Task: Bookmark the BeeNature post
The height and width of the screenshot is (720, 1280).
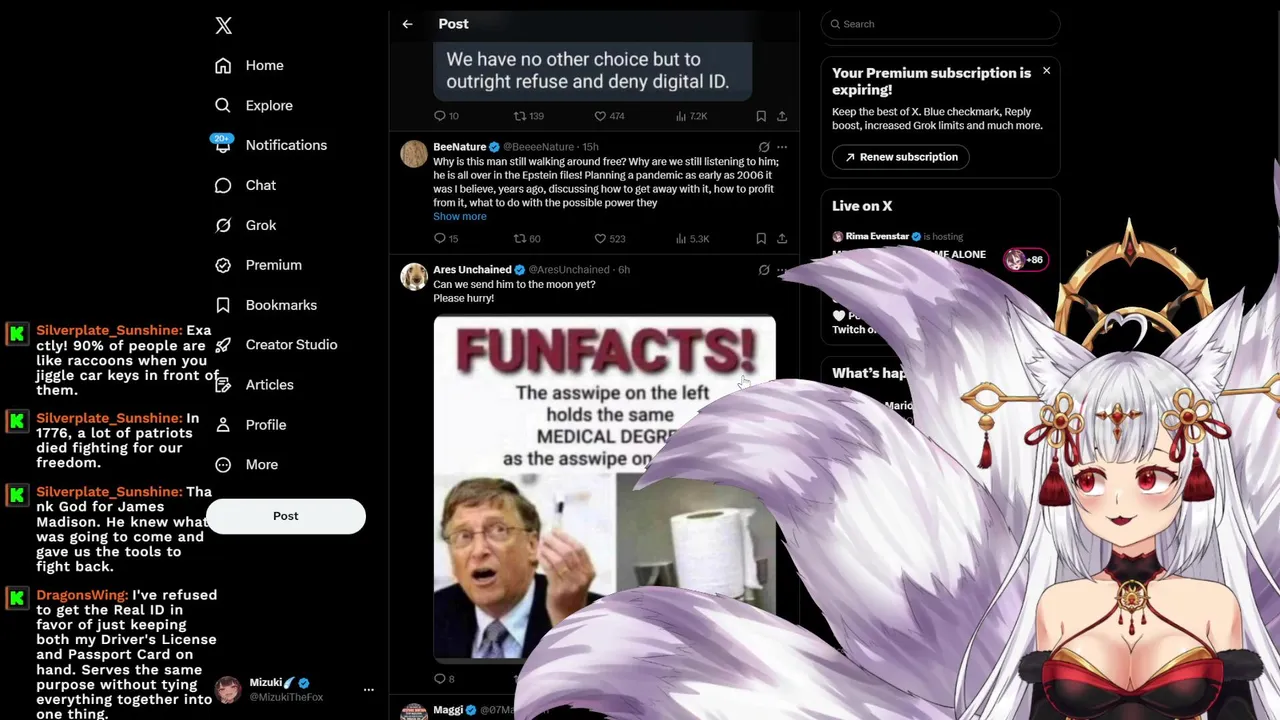Action: click(761, 239)
